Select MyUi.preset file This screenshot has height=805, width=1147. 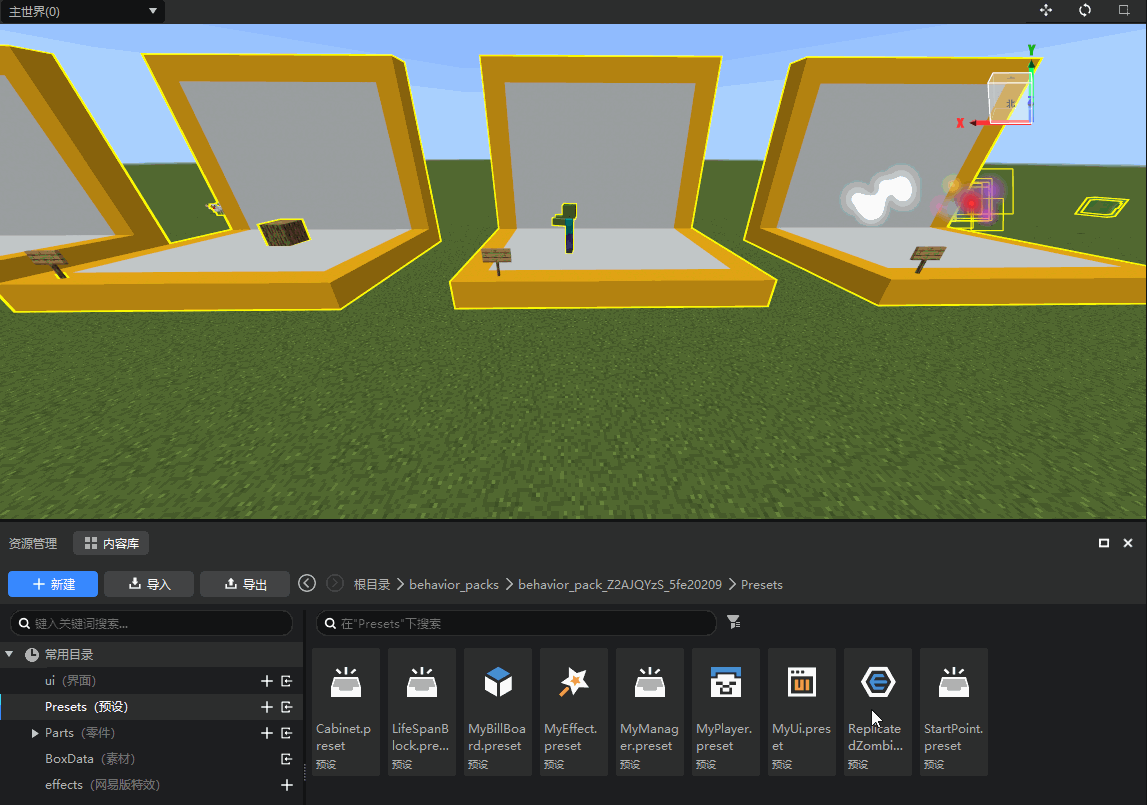(x=802, y=711)
